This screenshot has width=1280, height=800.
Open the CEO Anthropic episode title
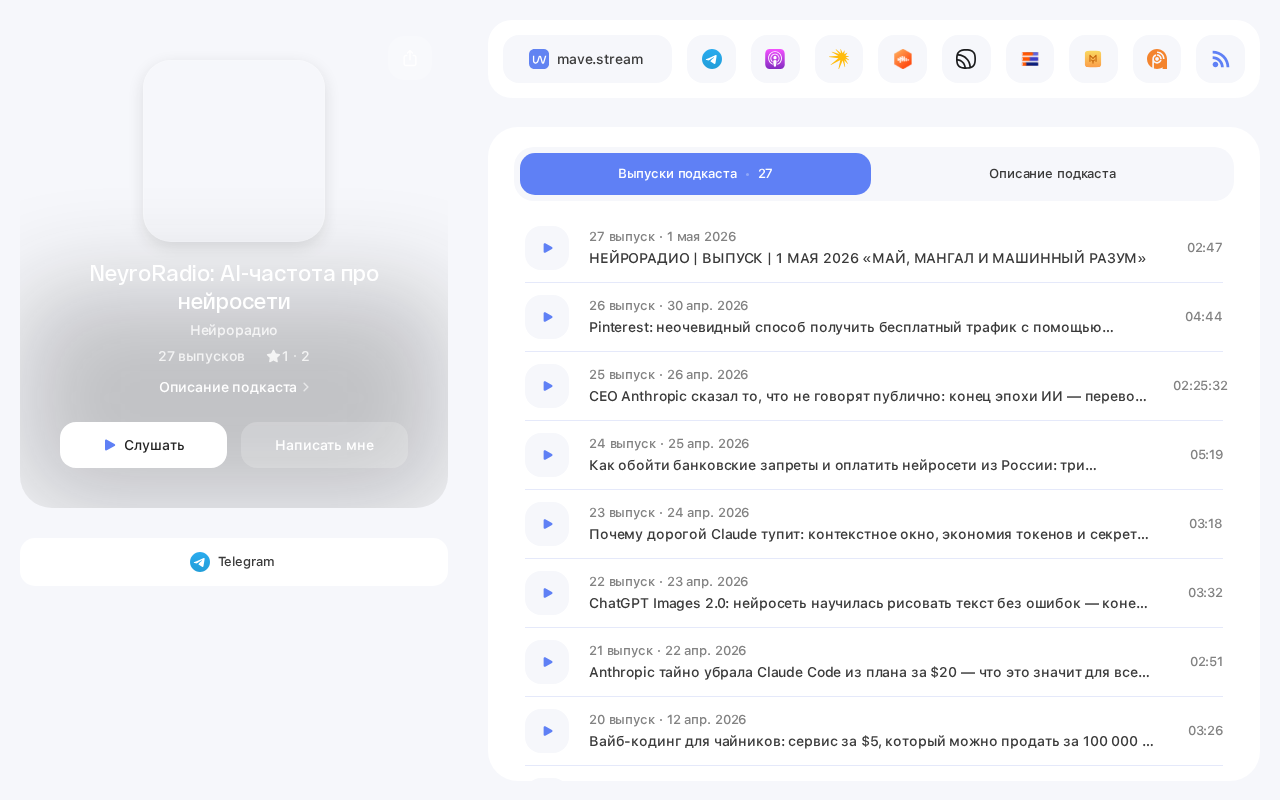(868, 396)
